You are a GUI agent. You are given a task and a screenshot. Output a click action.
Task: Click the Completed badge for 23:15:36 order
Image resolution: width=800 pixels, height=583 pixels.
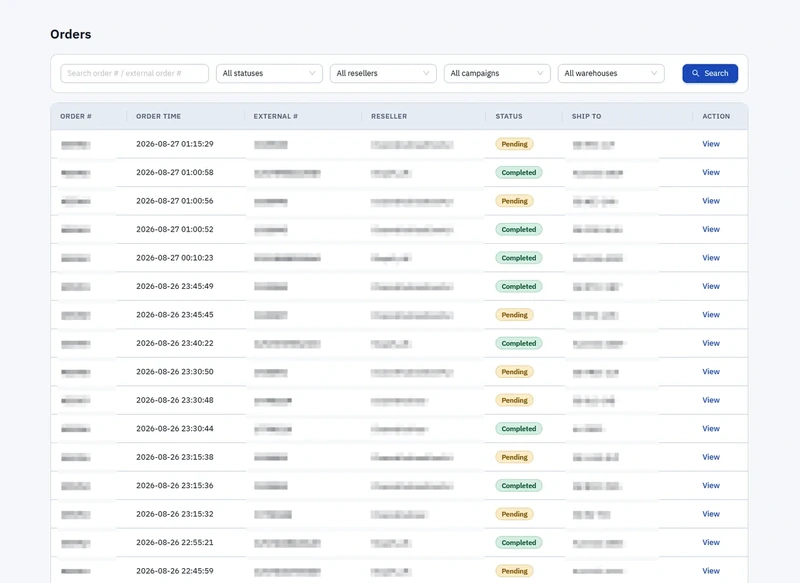pyautogui.click(x=518, y=486)
